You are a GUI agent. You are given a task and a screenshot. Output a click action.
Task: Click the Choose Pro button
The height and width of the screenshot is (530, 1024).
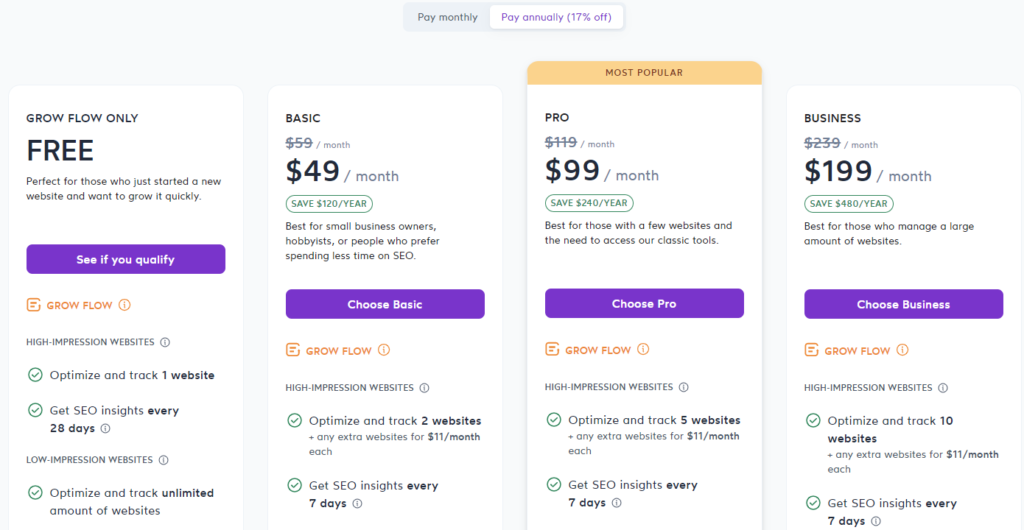644,303
